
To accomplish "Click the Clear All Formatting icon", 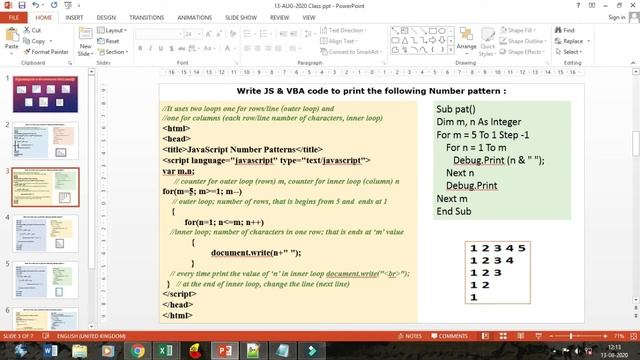I will [233, 34].
